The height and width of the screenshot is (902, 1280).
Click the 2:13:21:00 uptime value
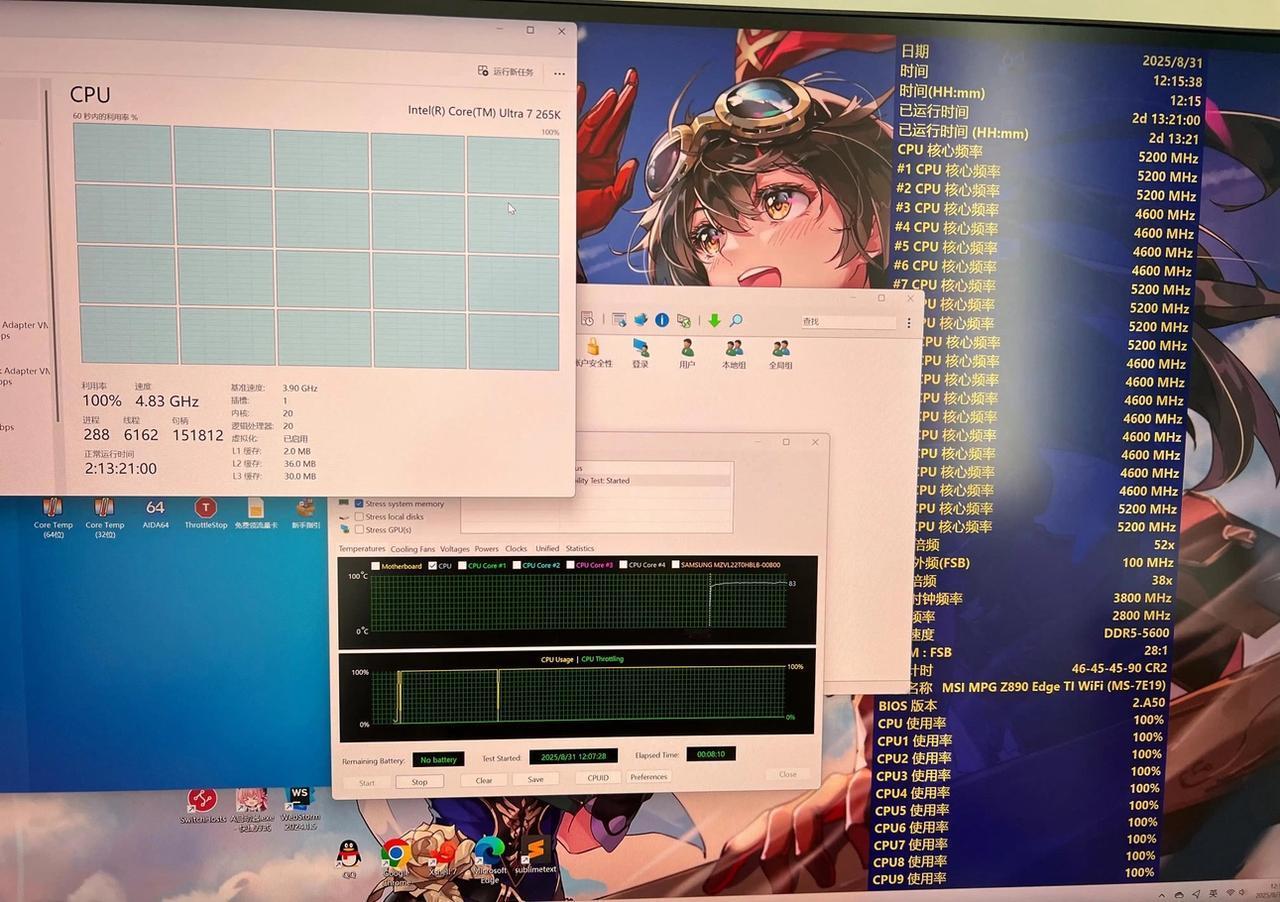pos(120,468)
